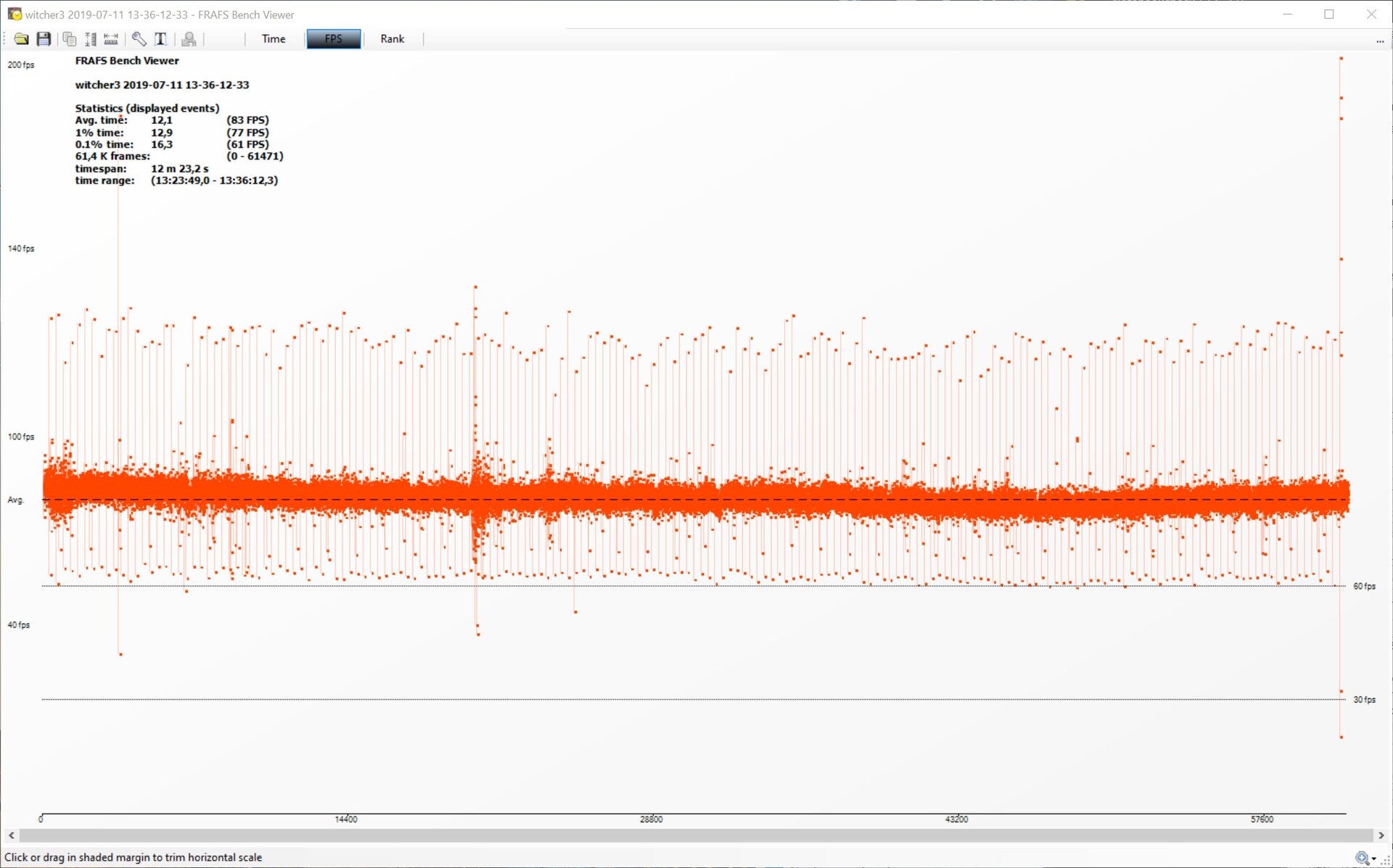
Task: Open the toolbar overflow ellipsis menu
Action: click(x=1380, y=41)
